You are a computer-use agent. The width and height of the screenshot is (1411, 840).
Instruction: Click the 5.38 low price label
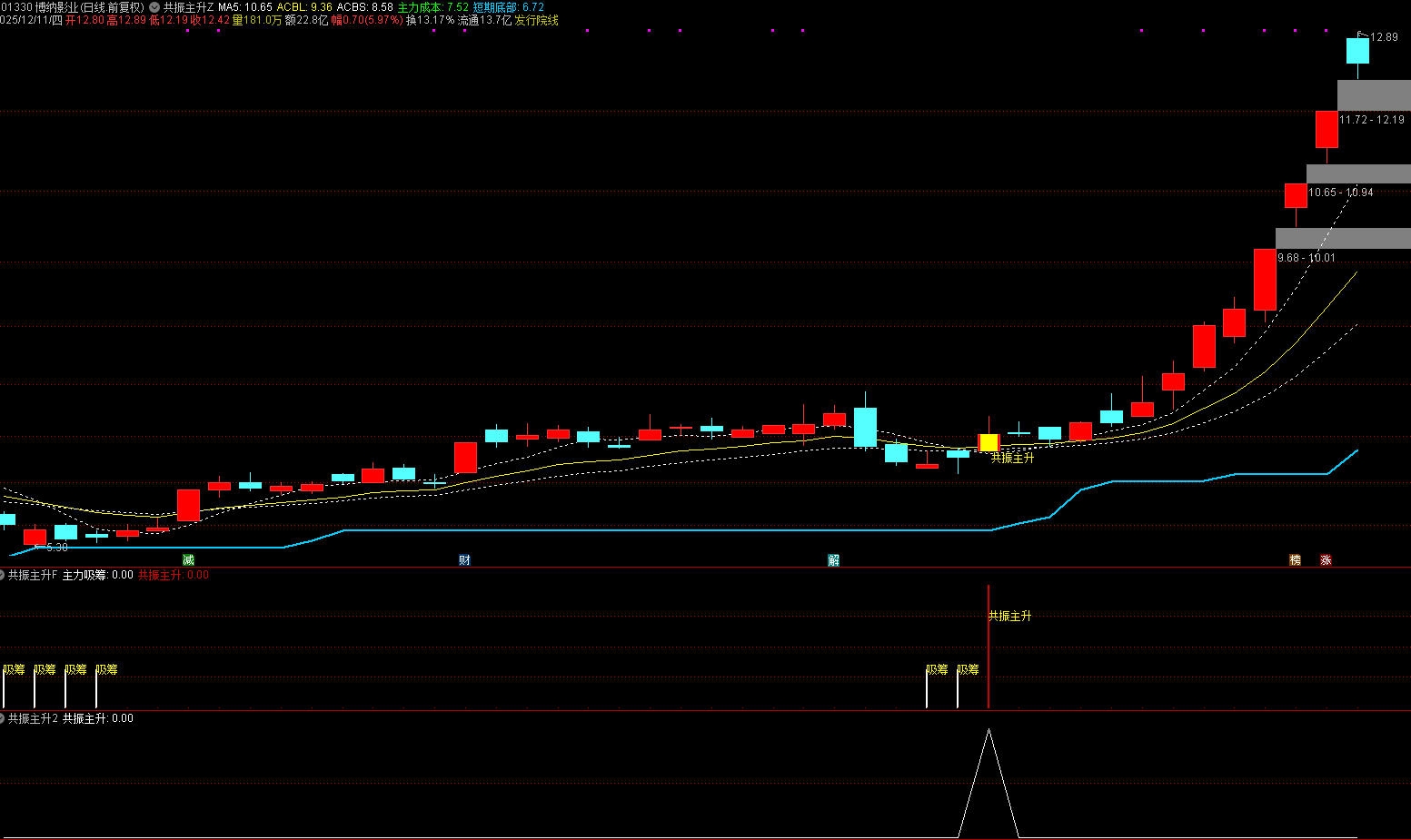click(57, 548)
